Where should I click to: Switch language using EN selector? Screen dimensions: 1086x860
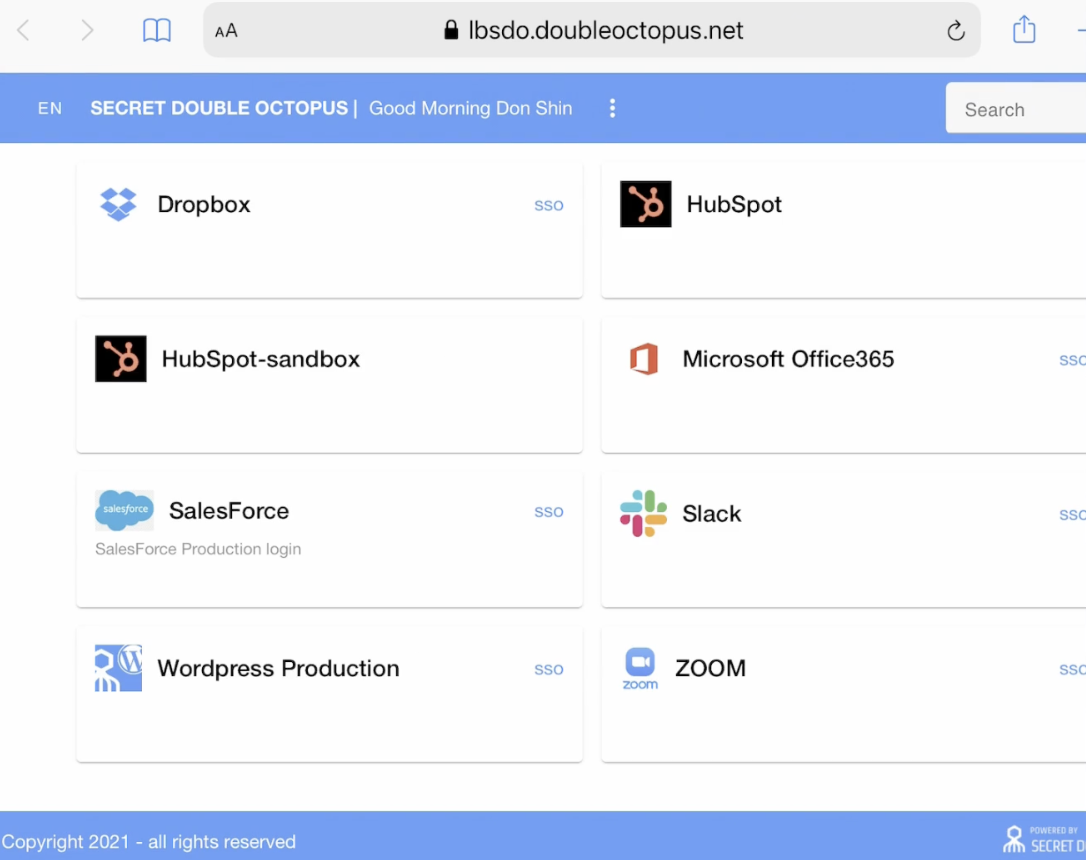50,109
